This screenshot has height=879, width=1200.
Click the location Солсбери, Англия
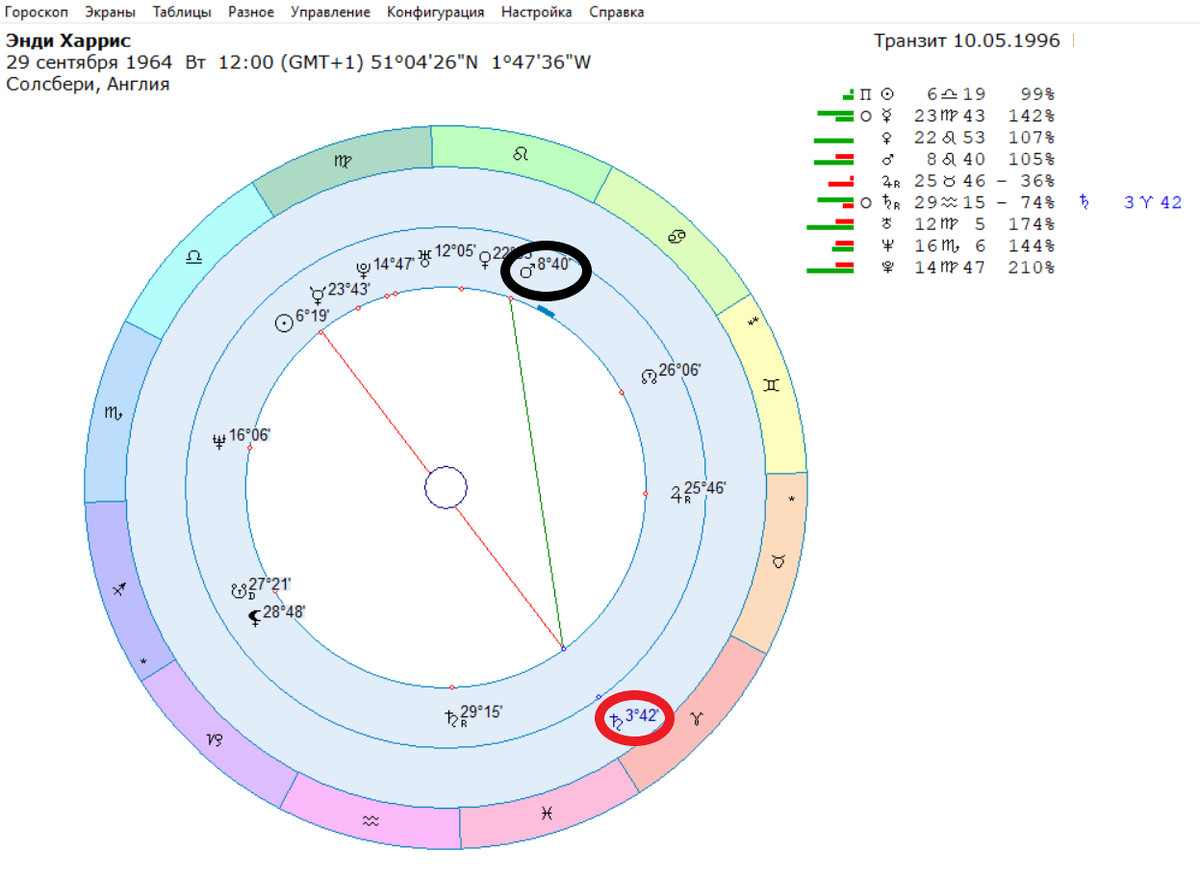point(88,84)
